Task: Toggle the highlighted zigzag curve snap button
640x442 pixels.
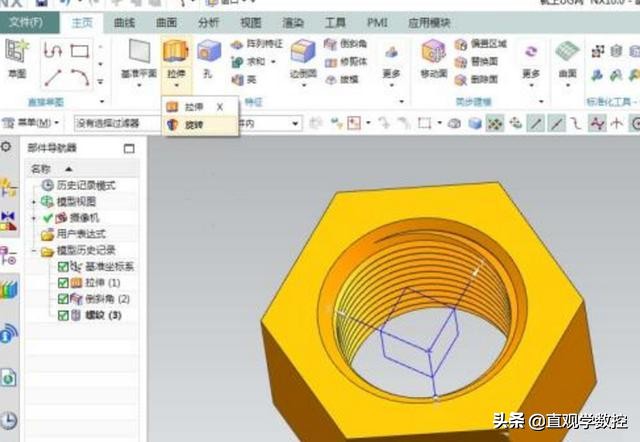Action: coord(597,123)
